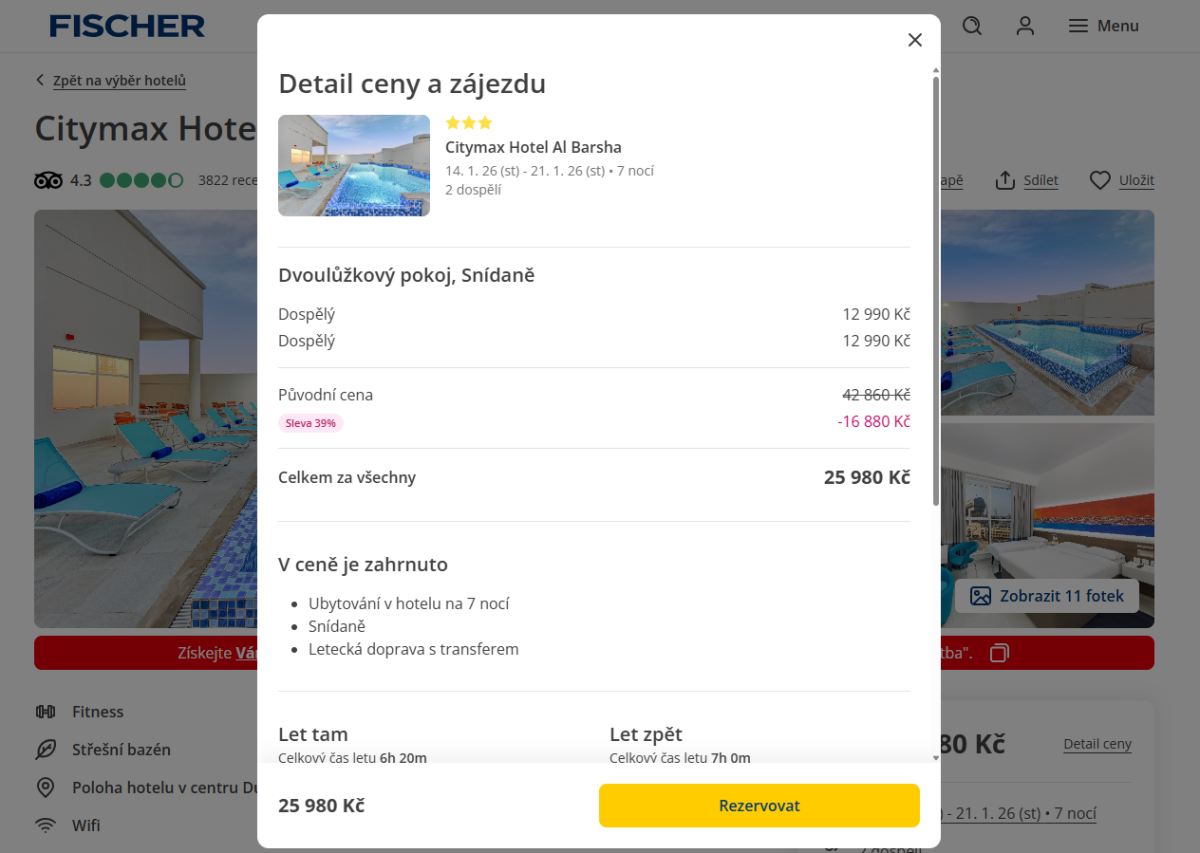Click the FISCHER logo
The image size is (1200, 853).
(127, 26)
